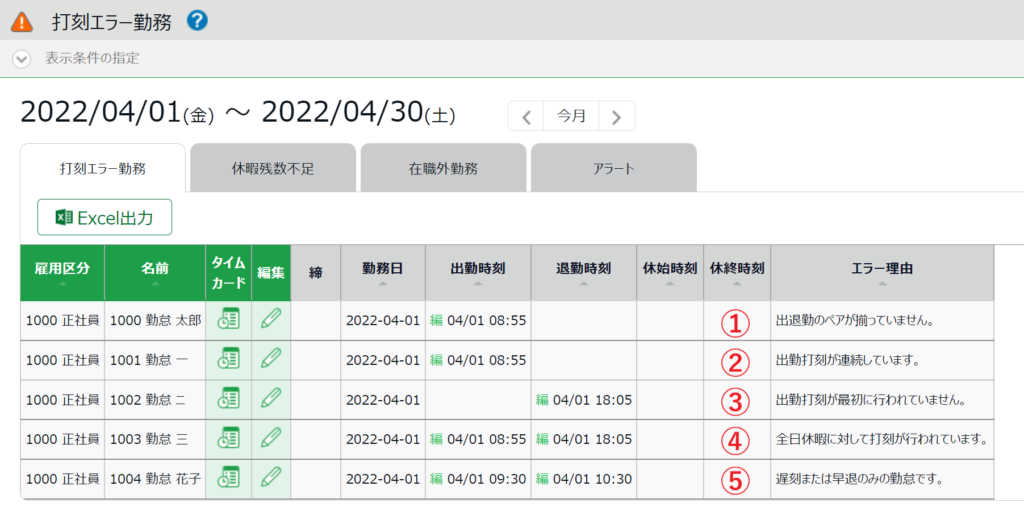Viewport: 1024px width, 532px height.
Task: Sort by エラー理由 column header
Action: pos(881,271)
